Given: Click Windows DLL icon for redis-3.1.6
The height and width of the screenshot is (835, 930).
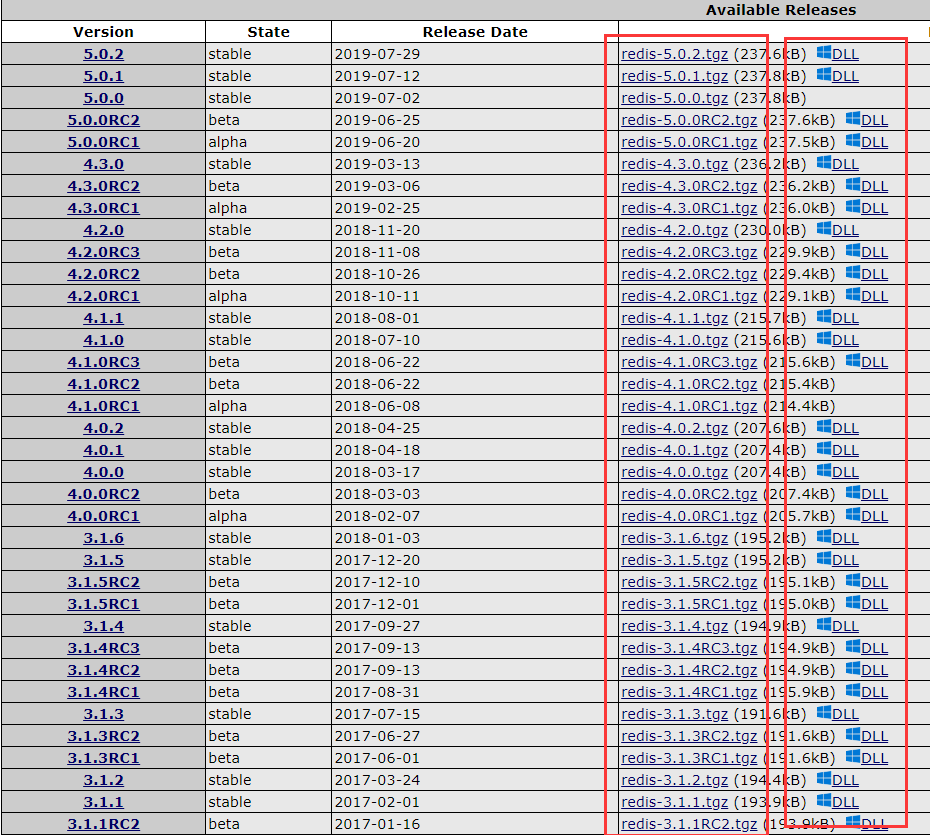Looking at the screenshot, I should [x=824, y=536].
